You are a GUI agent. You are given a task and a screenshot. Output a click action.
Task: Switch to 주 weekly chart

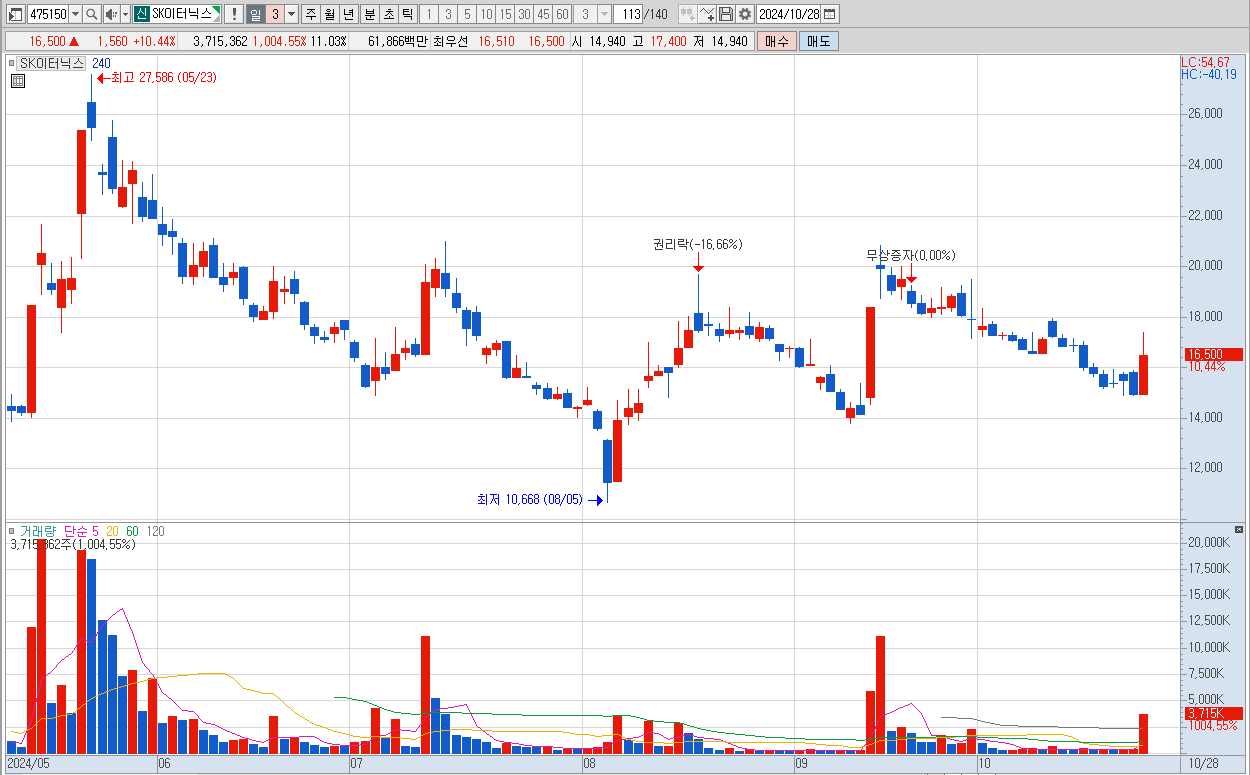pos(310,14)
